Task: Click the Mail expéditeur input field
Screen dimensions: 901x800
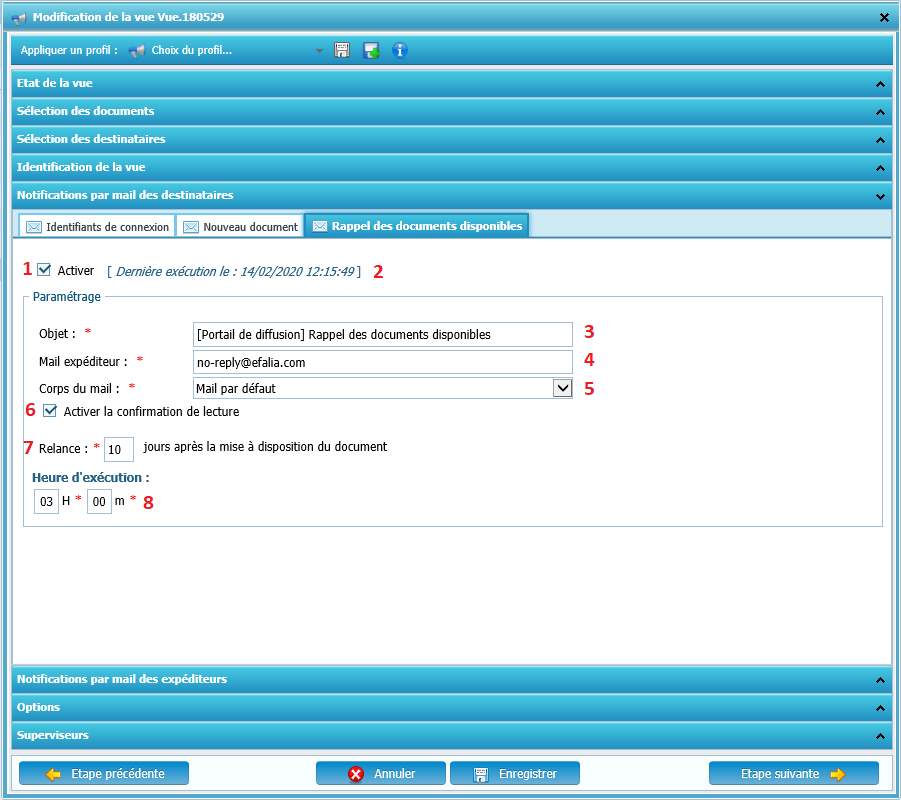Action: 382,361
